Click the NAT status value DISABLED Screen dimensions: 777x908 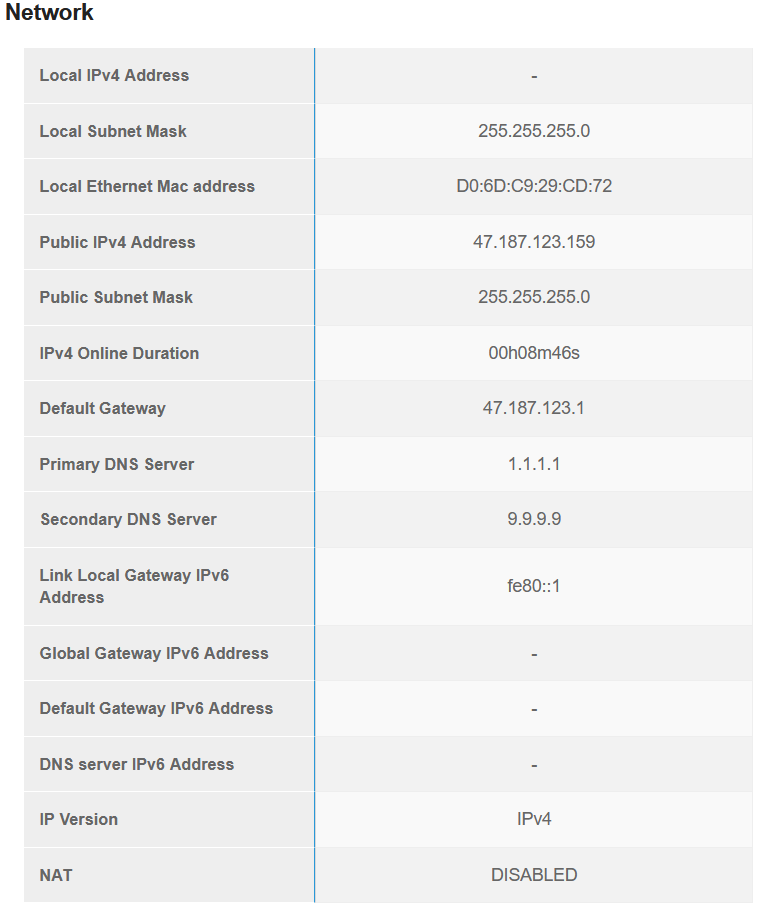click(534, 874)
